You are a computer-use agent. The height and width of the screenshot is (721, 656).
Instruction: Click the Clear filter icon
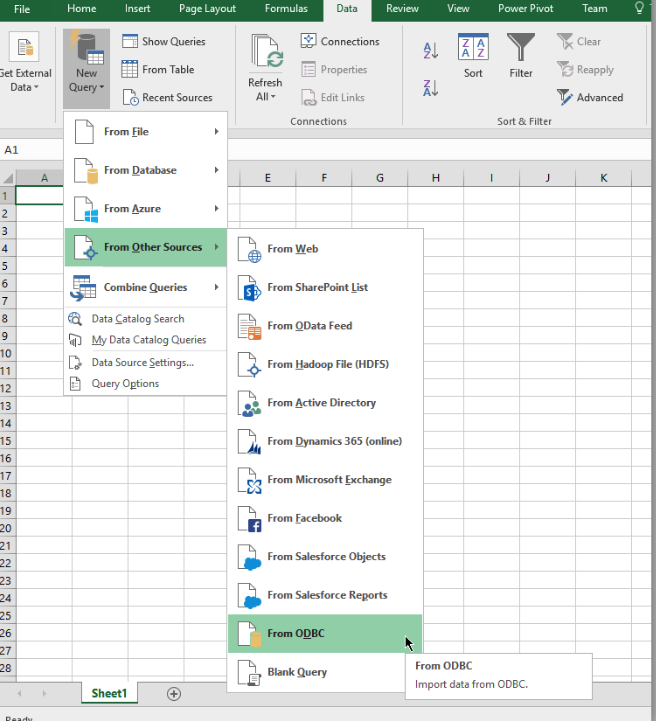coord(565,41)
